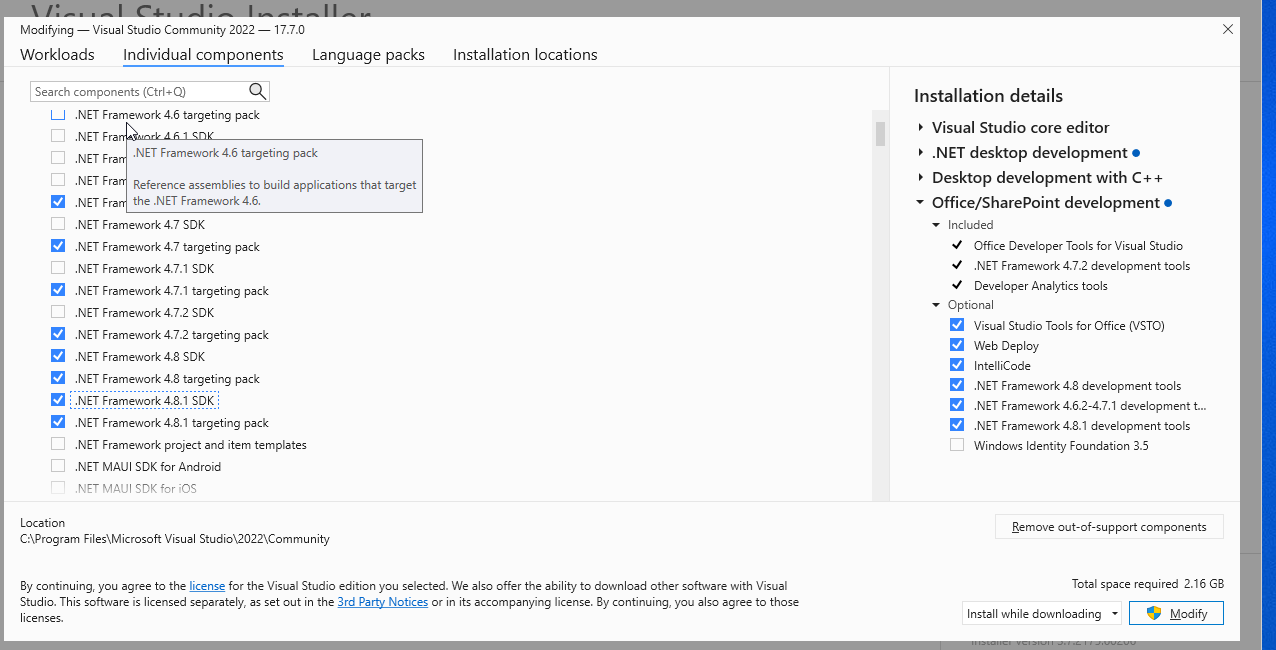Uncheck .NET Framework 4.7 targeting pack
1276x650 pixels.
(58, 246)
